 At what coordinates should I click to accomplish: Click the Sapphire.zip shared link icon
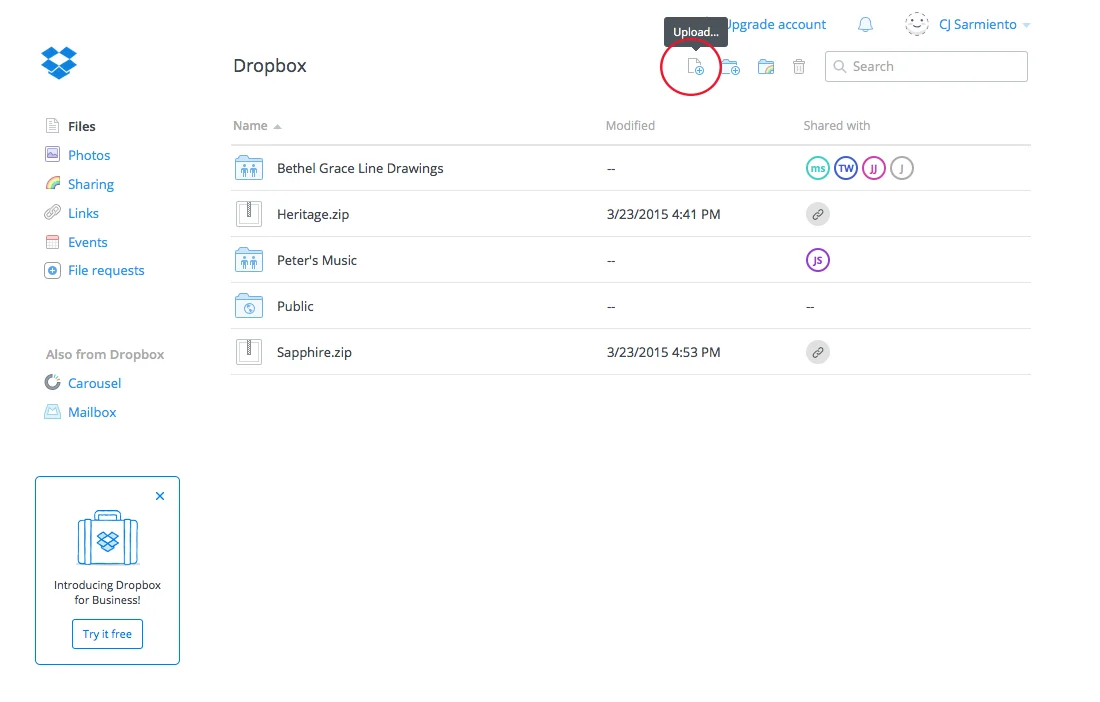(817, 352)
